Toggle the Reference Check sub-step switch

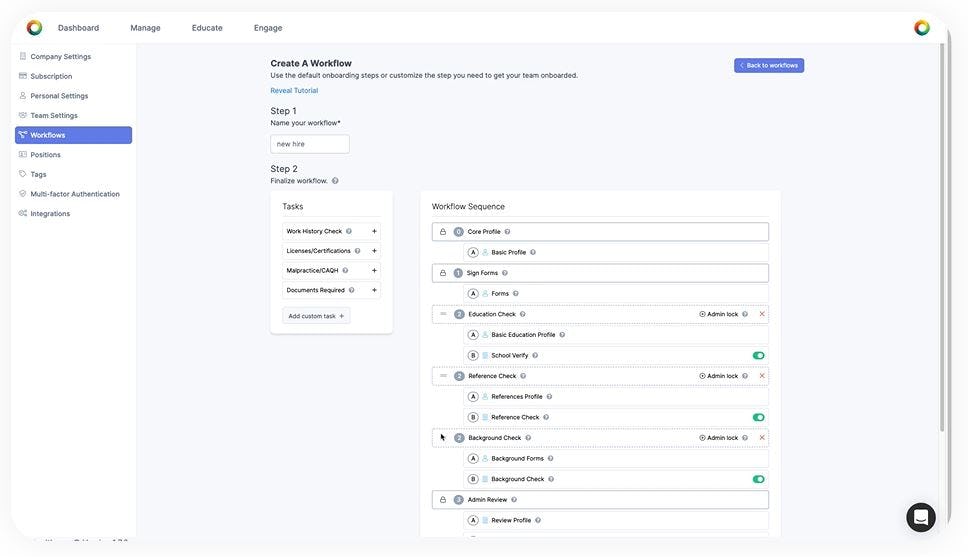pyautogui.click(x=759, y=417)
